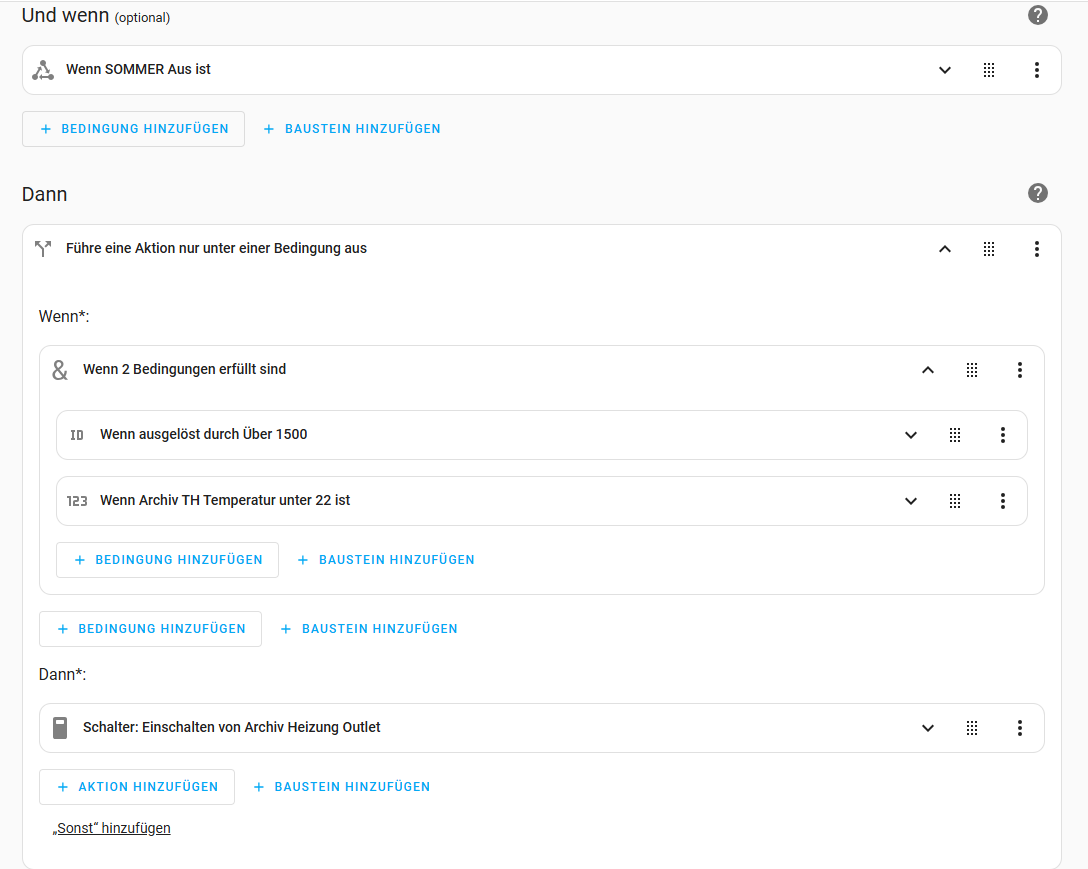
Task: Click switch icon of Archiv Heizung Outlet action
Action: click(60, 728)
